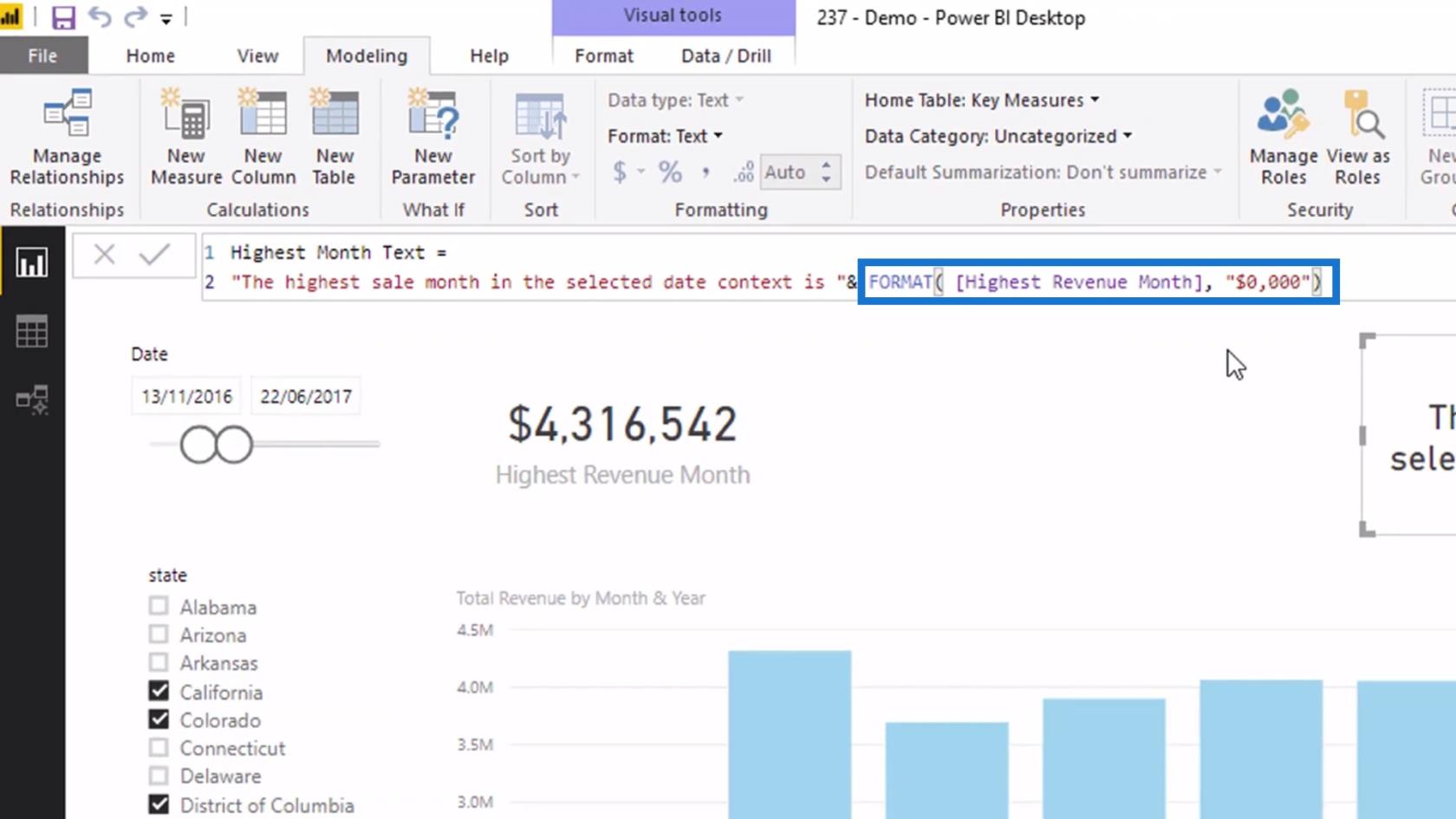This screenshot has height=819, width=1456.
Task: Click the decimal places stepper arrows
Action: point(827,172)
